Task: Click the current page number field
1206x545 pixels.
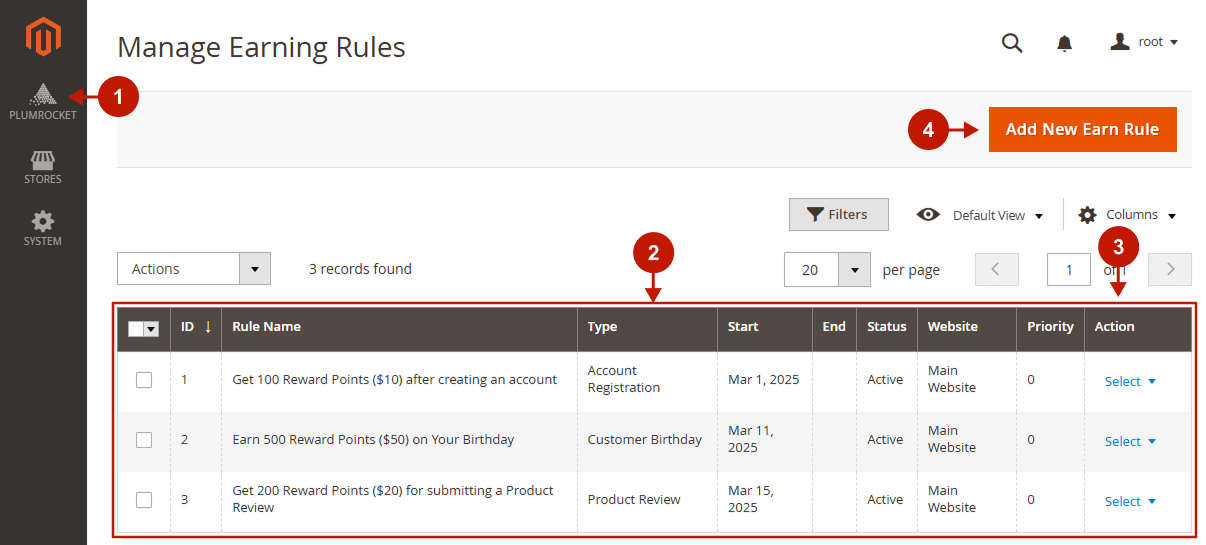Action: click(x=1068, y=270)
